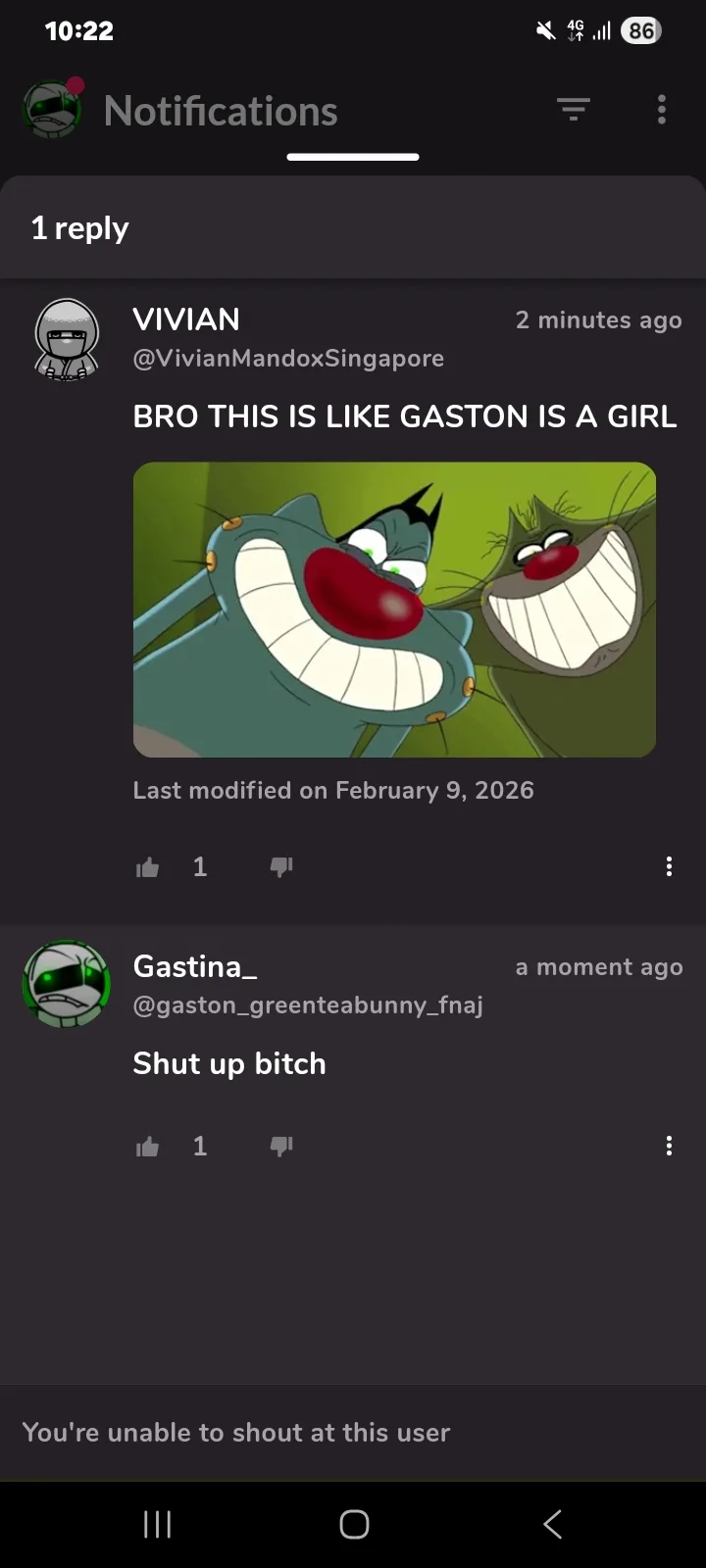Screen dimensions: 706x1568
Task: Open @VivianMandoxSingapore profile handle
Action: point(288,359)
